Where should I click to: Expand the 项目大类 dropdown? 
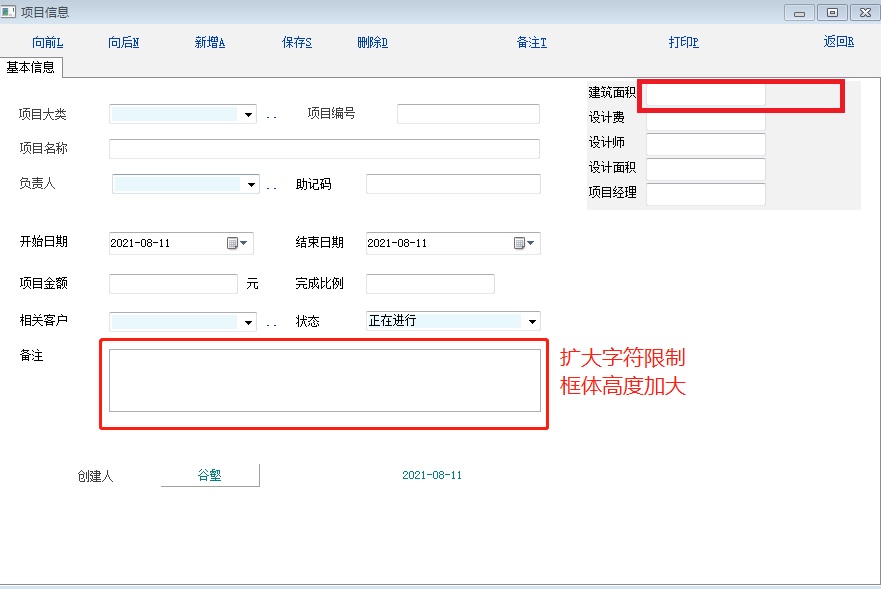[248, 115]
